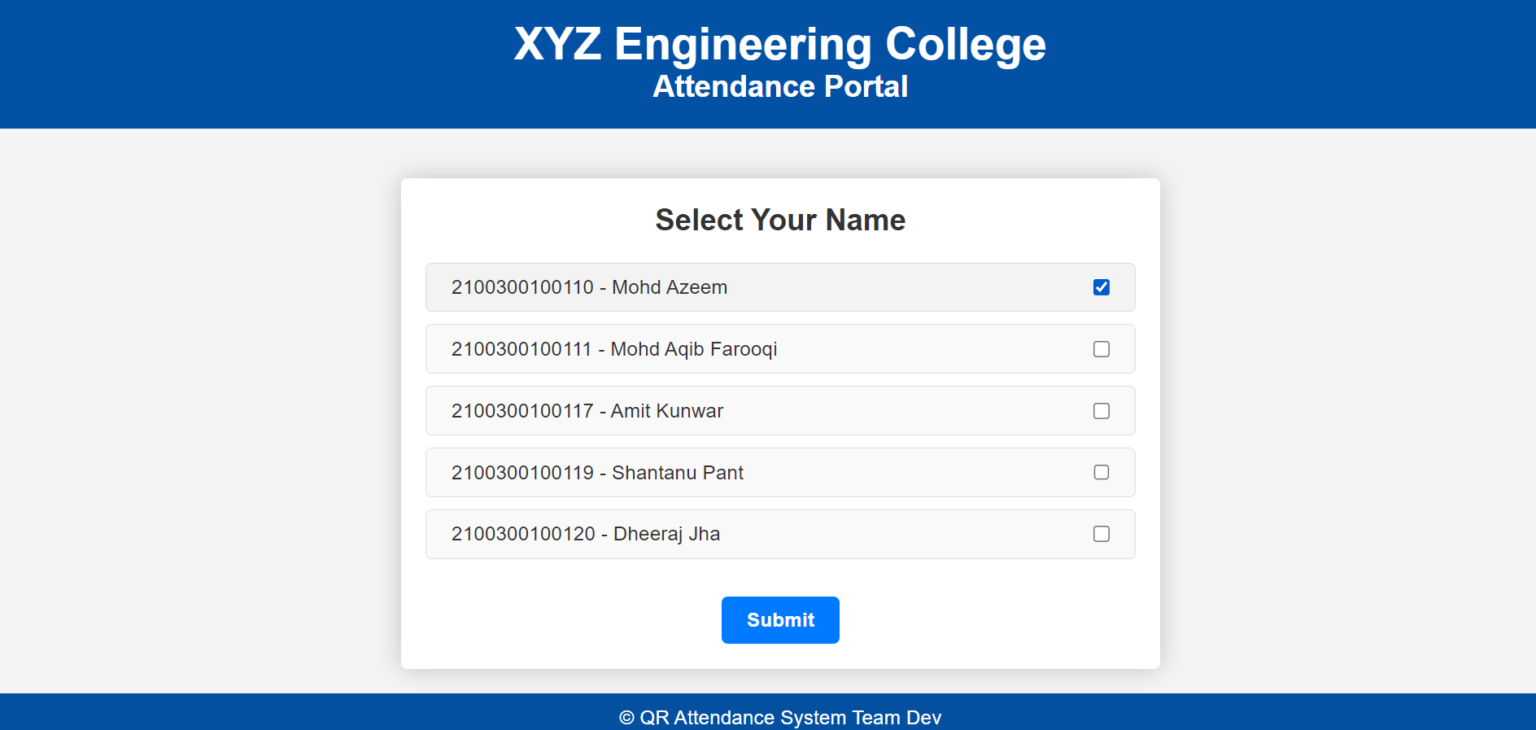Click the XYZ Engineering College title
The height and width of the screenshot is (730, 1536).
click(x=780, y=44)
